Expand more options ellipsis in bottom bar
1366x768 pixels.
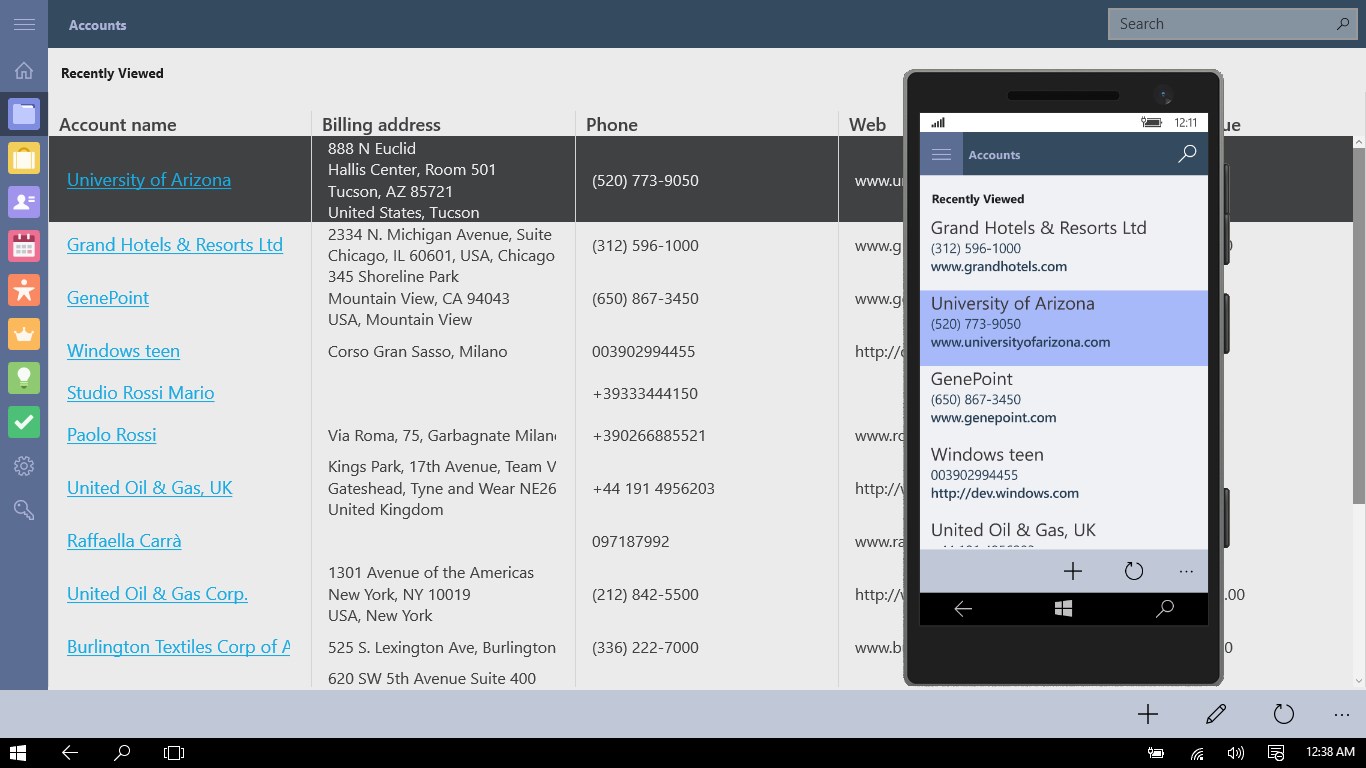click(1342, 715)
